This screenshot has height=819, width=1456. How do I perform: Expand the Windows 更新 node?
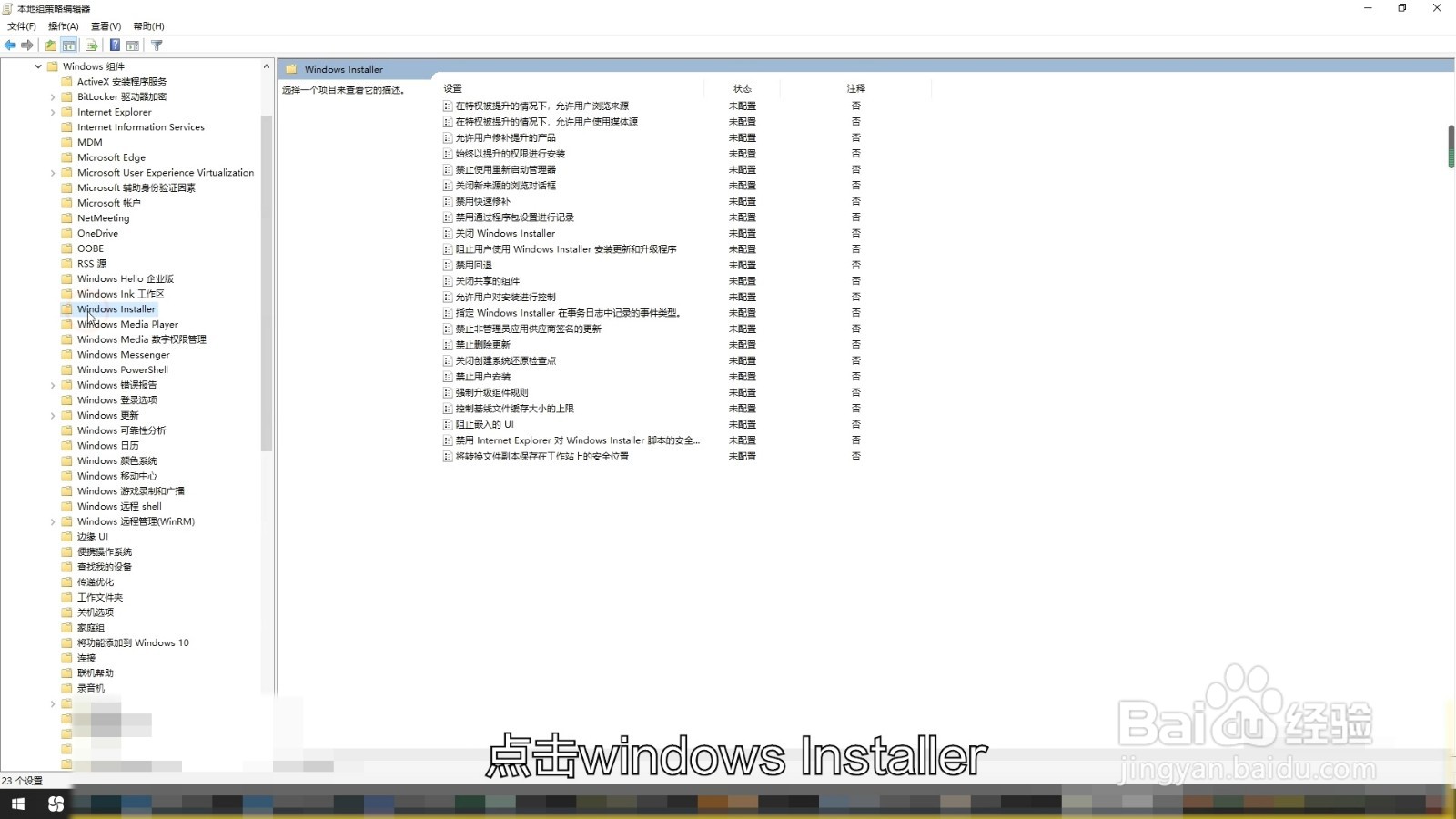[x=53, y=416]
